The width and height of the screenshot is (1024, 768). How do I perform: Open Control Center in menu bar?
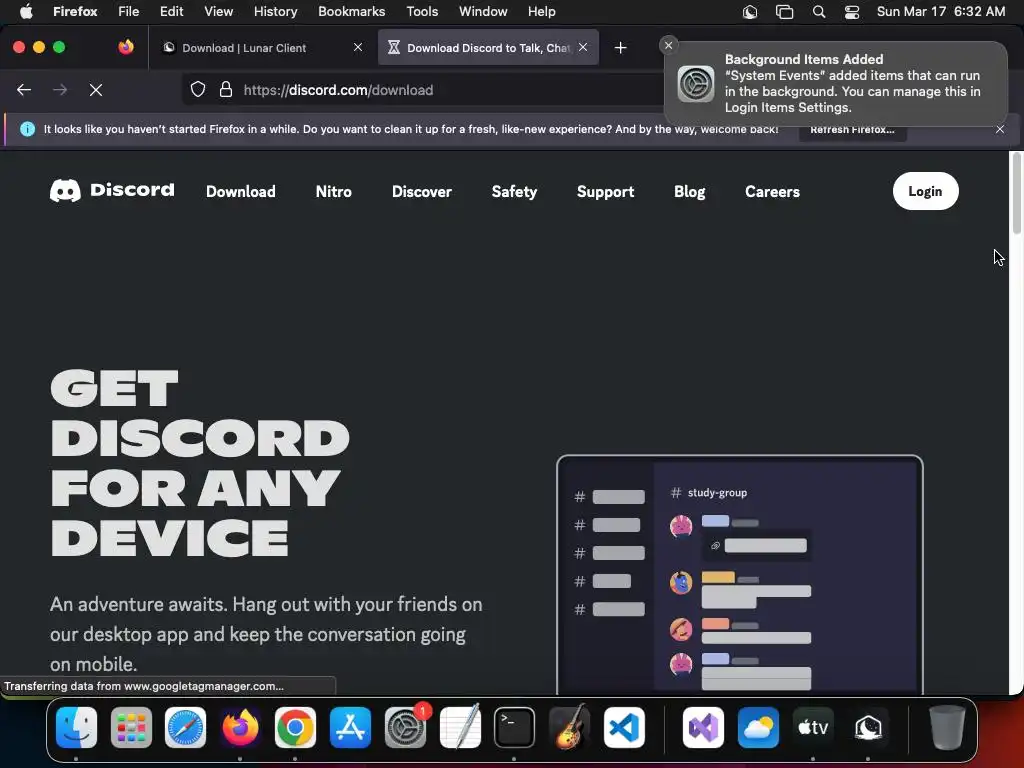point(852,11)
